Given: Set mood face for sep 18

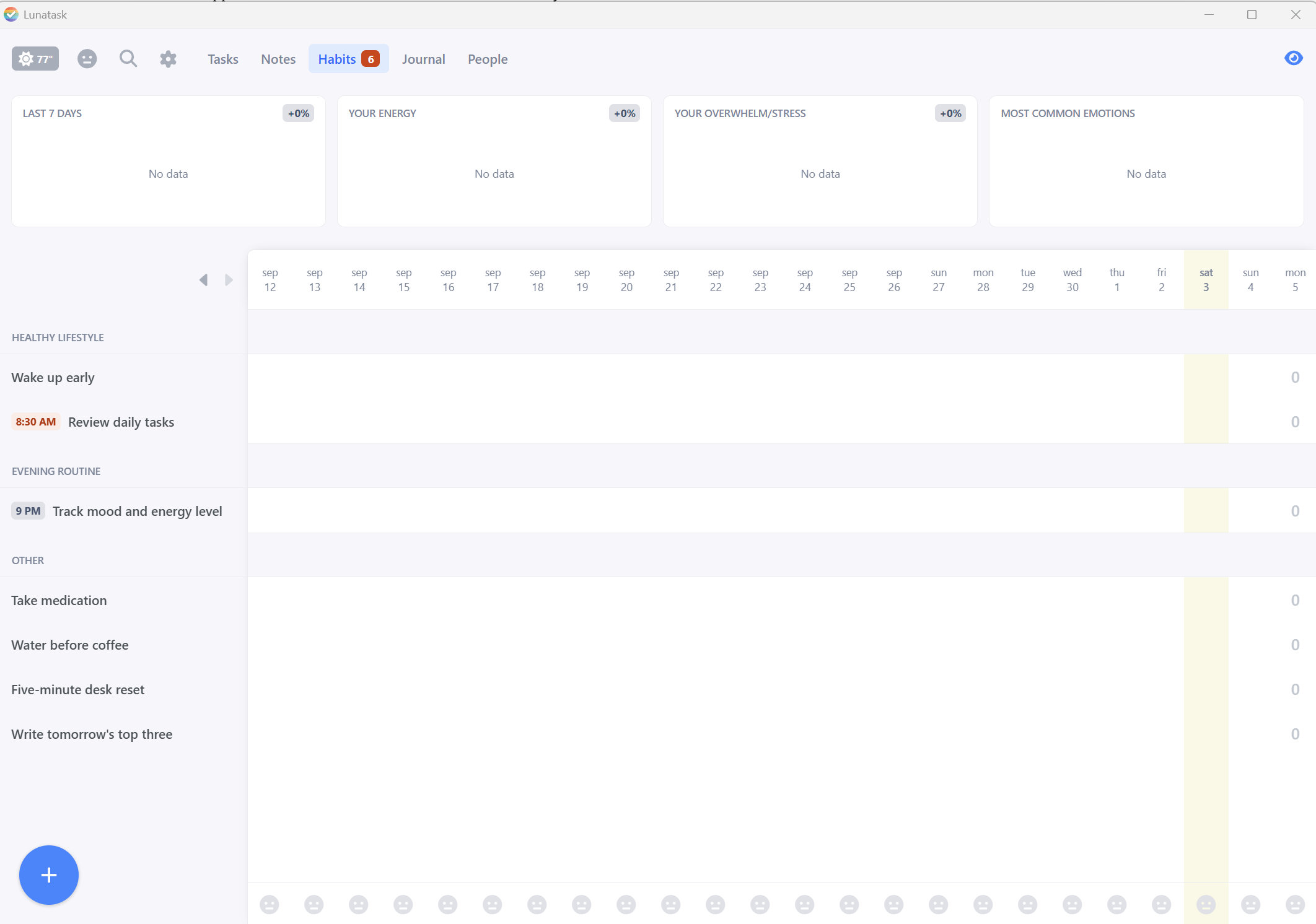Looking at the screenshot, I should pyautogui.click(x=537, y=904).
